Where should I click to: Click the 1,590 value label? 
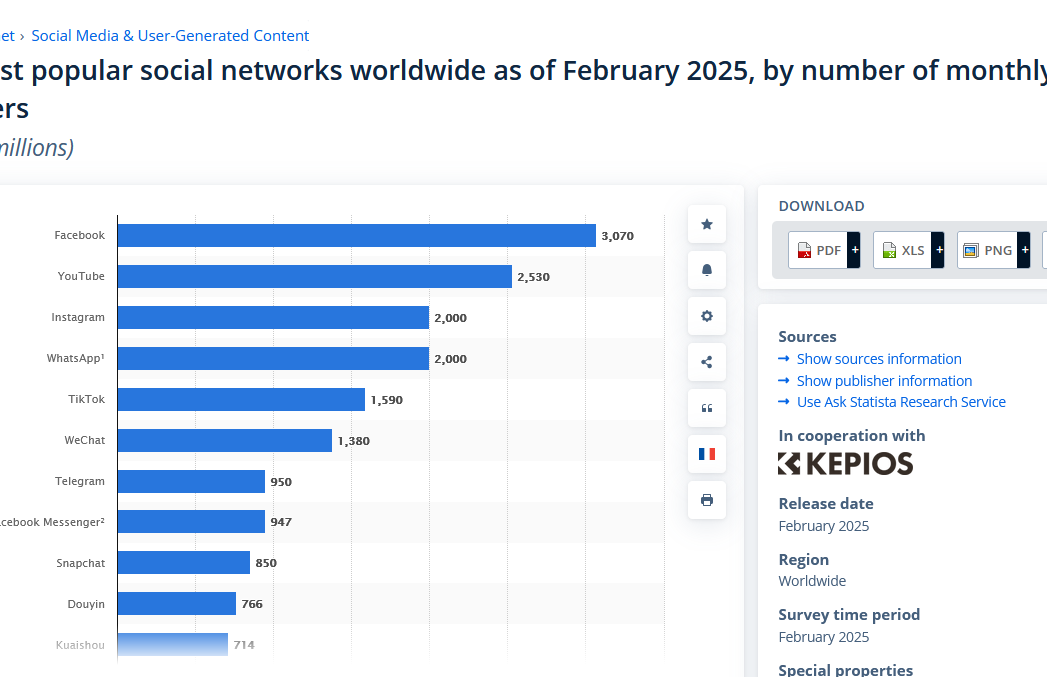click(x=387, y=400)
